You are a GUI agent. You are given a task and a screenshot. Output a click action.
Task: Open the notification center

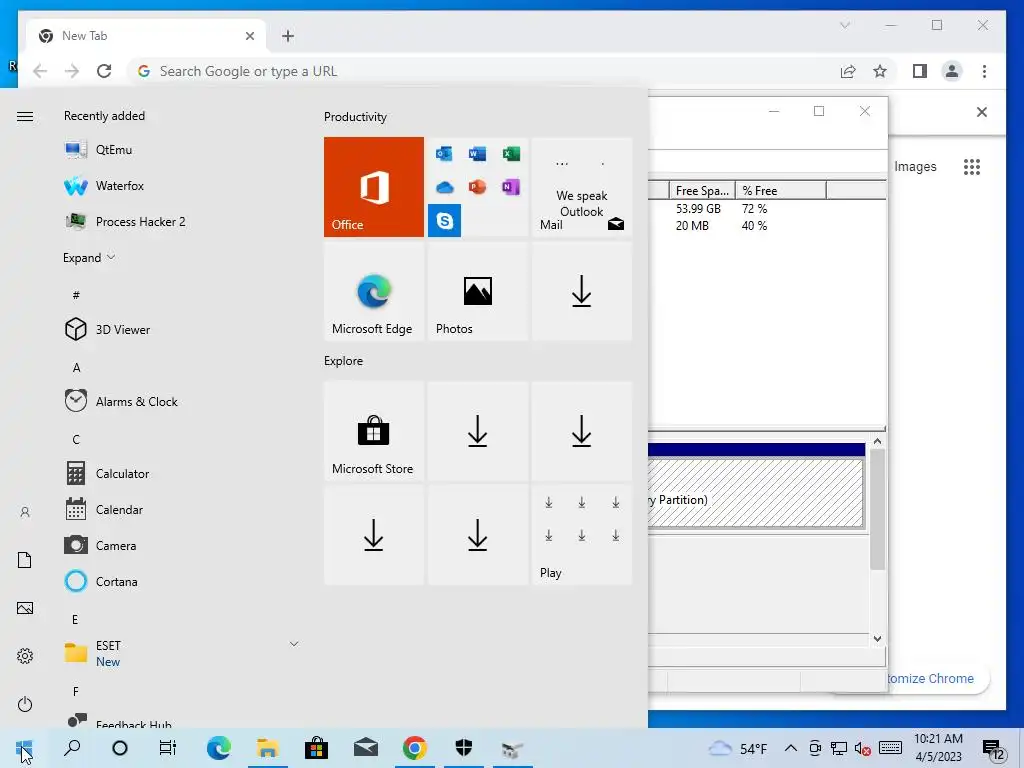[994, 749]
